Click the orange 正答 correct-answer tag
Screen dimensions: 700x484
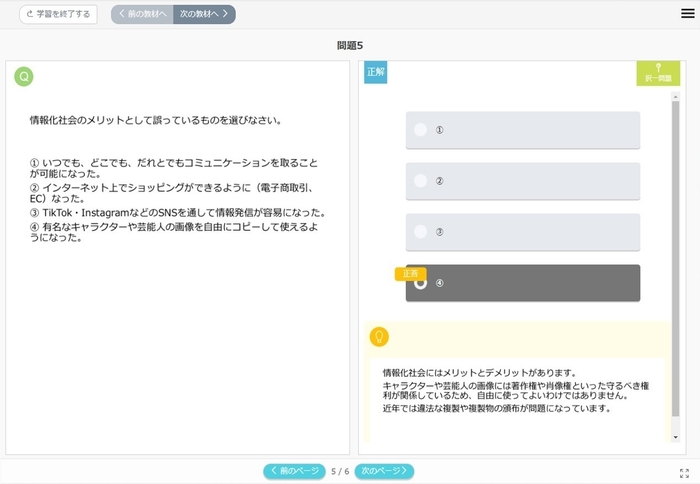point(410,274)
